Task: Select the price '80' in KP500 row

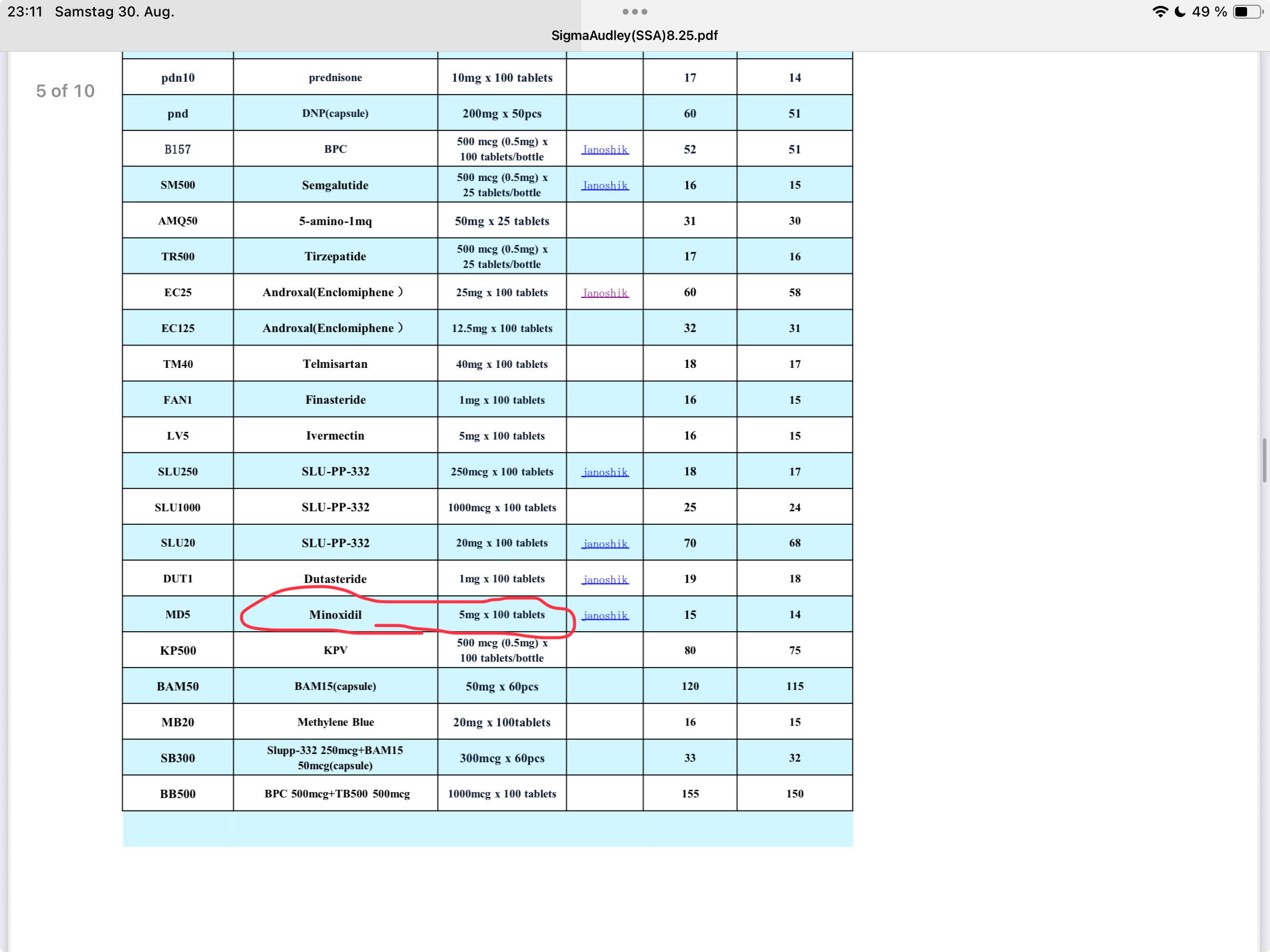Action: pyautogui.click(x=690, y=651)
